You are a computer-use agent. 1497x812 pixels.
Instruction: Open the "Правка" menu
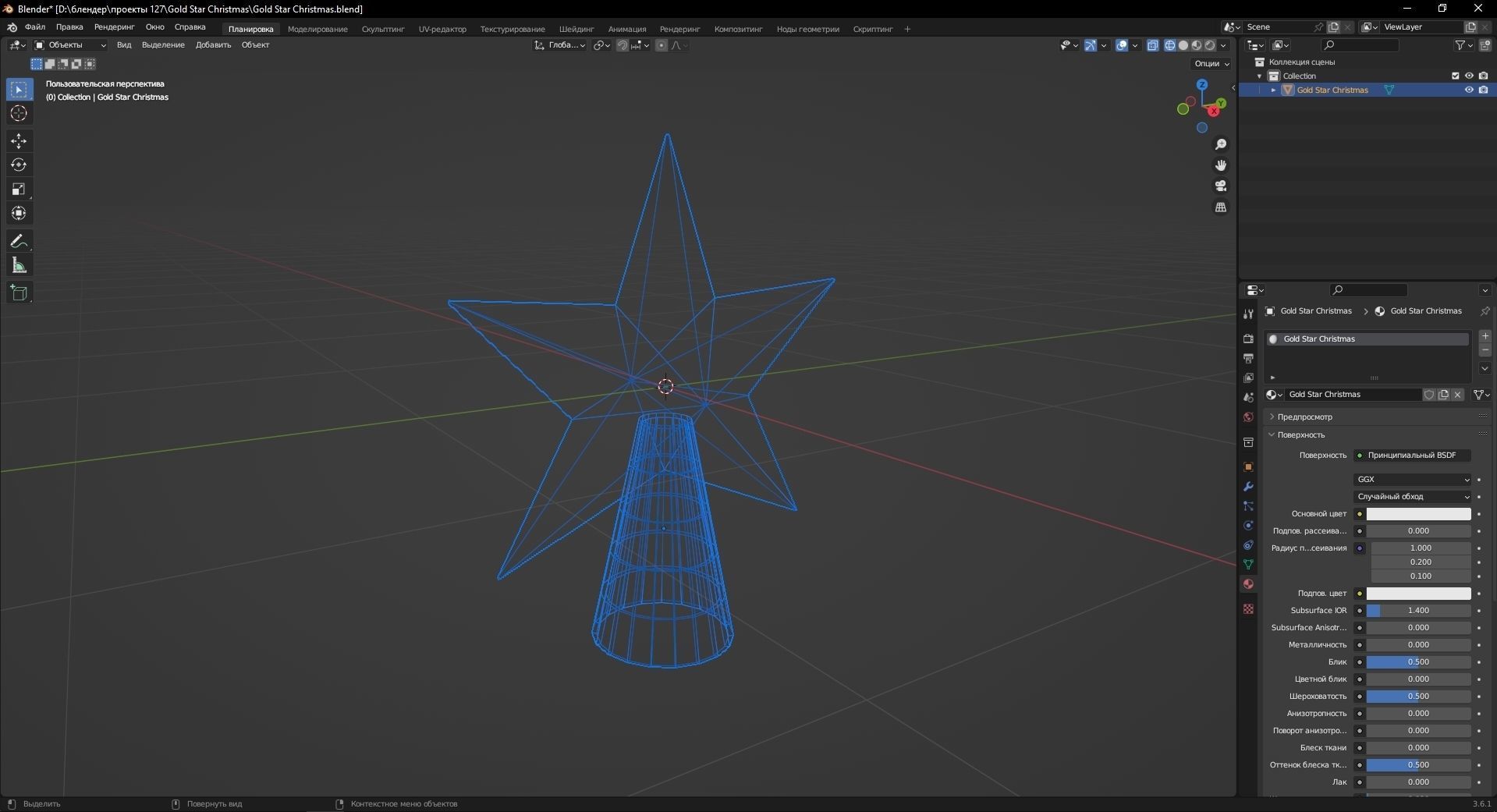point(69,27)
